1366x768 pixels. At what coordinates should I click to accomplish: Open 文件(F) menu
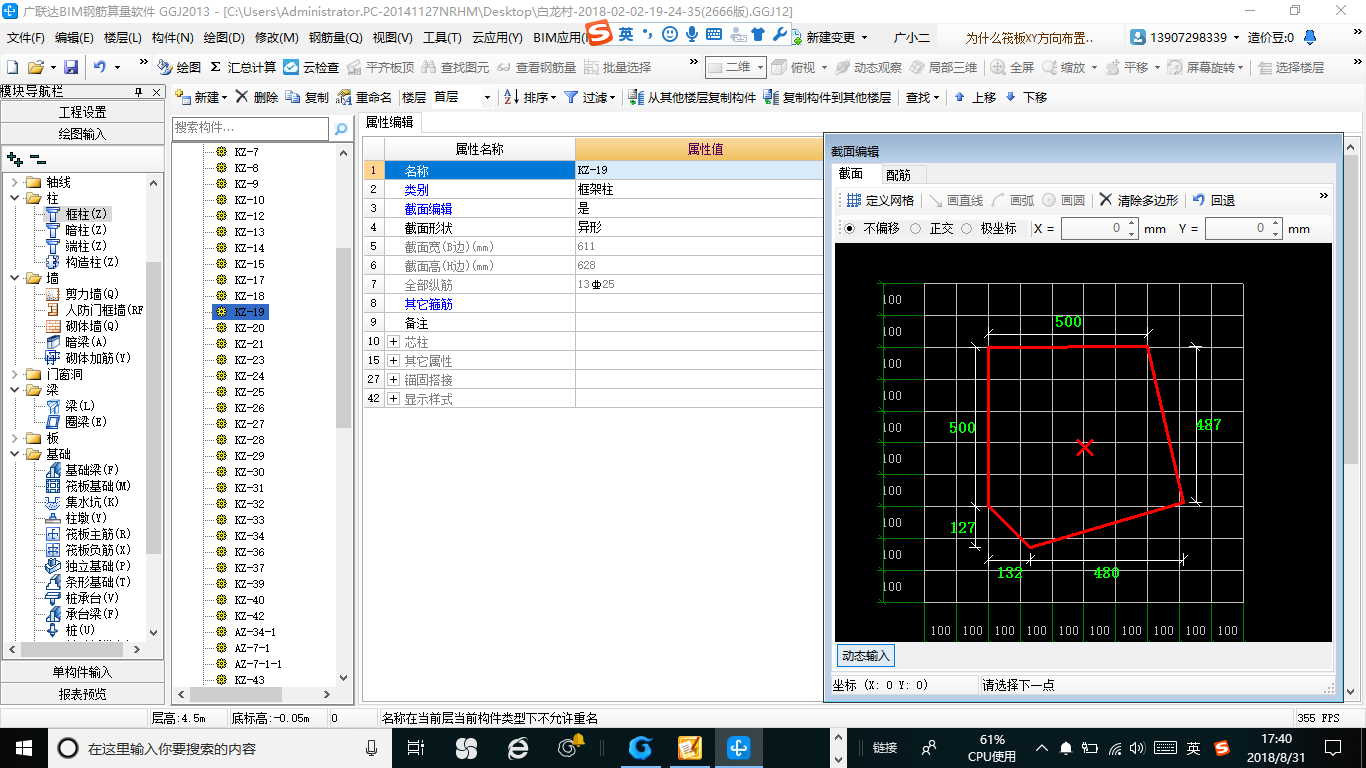click(26, 37)
